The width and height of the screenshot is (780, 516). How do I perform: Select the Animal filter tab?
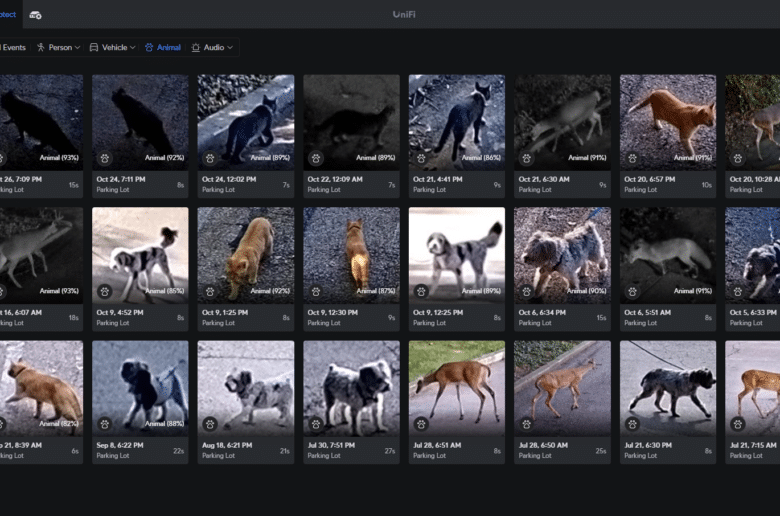click(163, 47)
